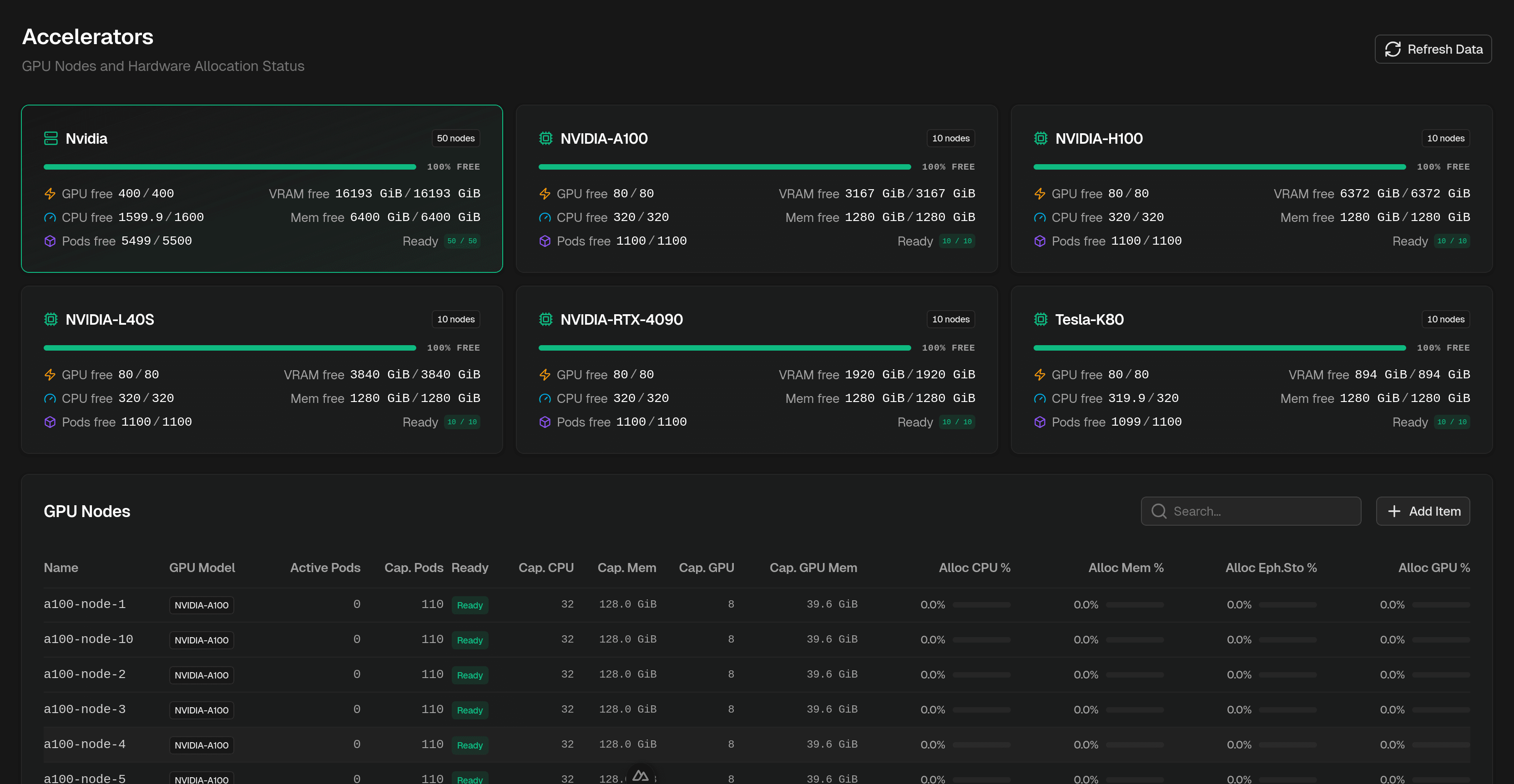
Task: Sort table by Name column header
Action: [61, 568]
